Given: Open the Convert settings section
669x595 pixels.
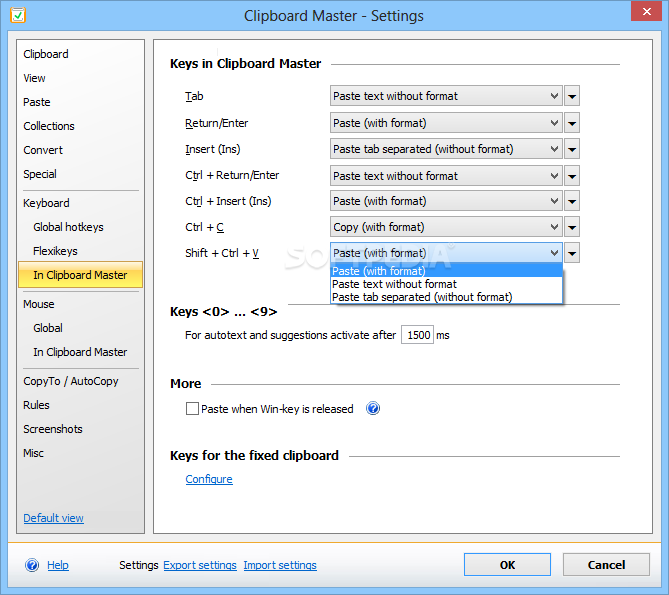Looking at the screenshot, I should [43, 150].
